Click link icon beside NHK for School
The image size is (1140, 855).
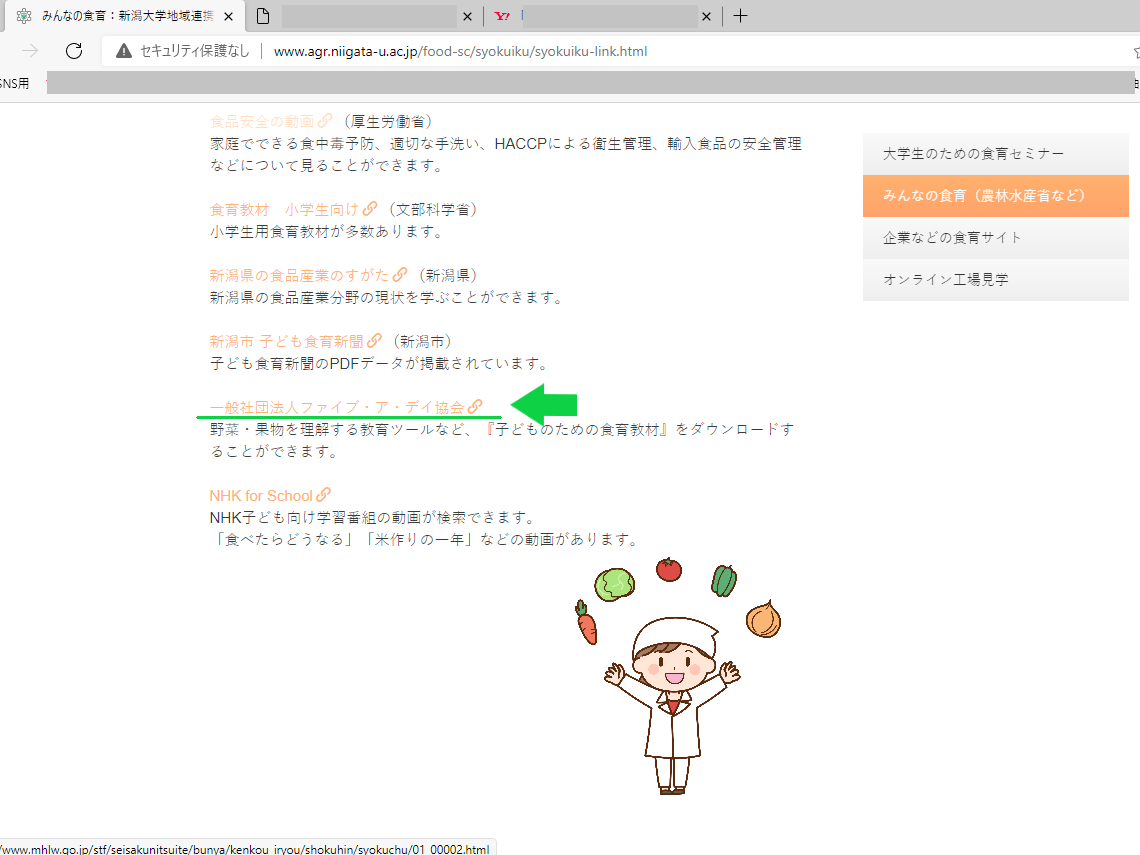coord(324,494)
